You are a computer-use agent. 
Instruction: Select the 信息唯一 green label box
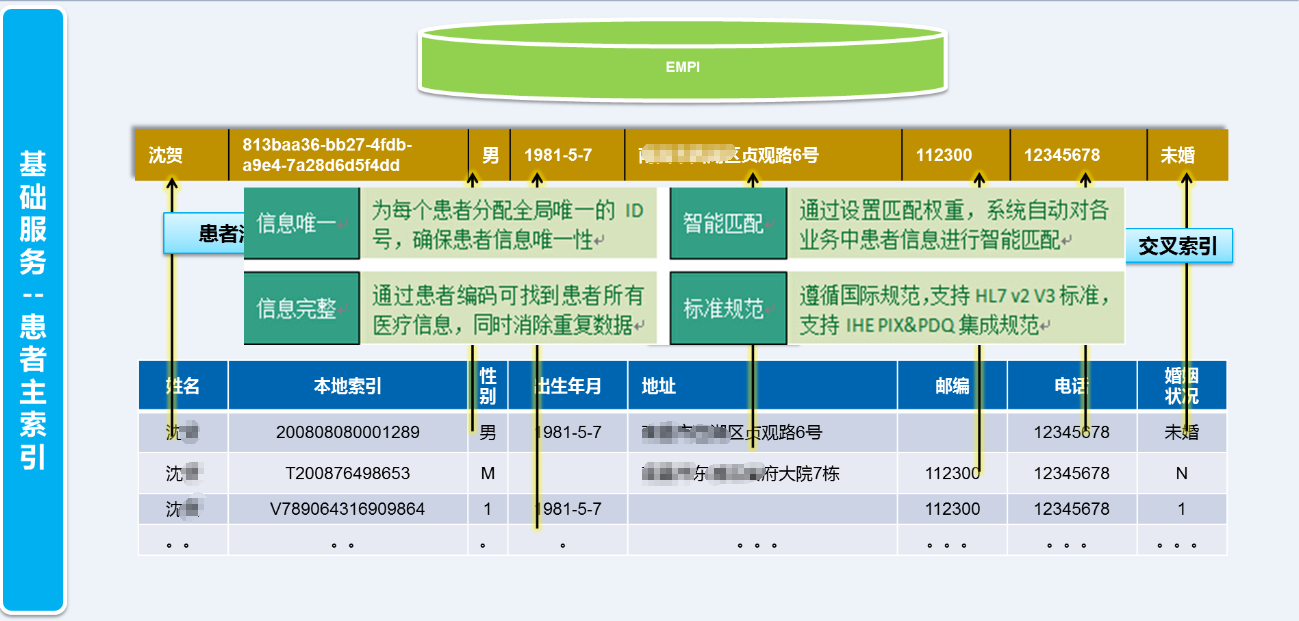[301, 223]
